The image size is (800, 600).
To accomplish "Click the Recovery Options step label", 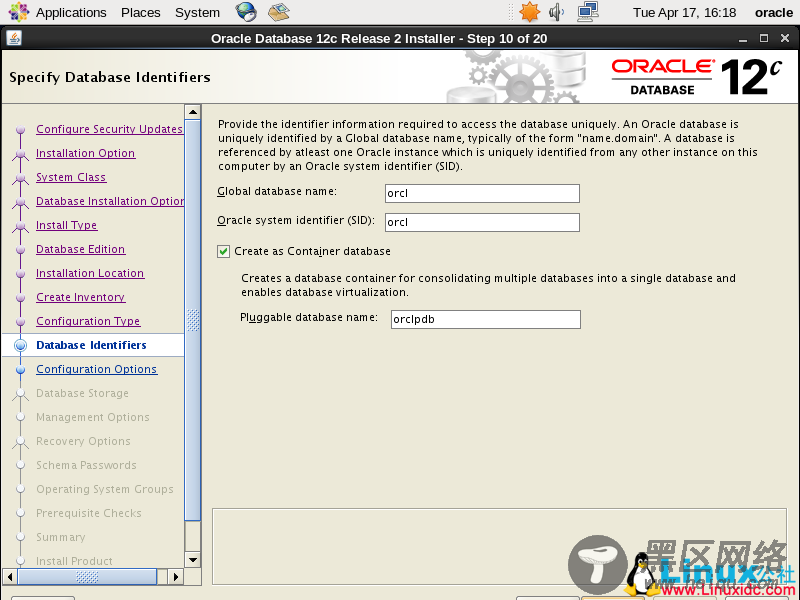I will 84,441.
